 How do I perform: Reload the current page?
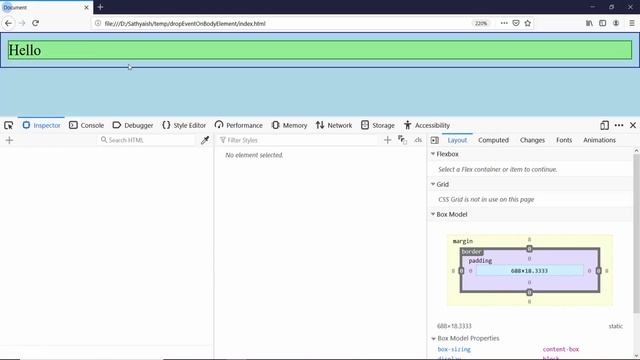point(36,23)
